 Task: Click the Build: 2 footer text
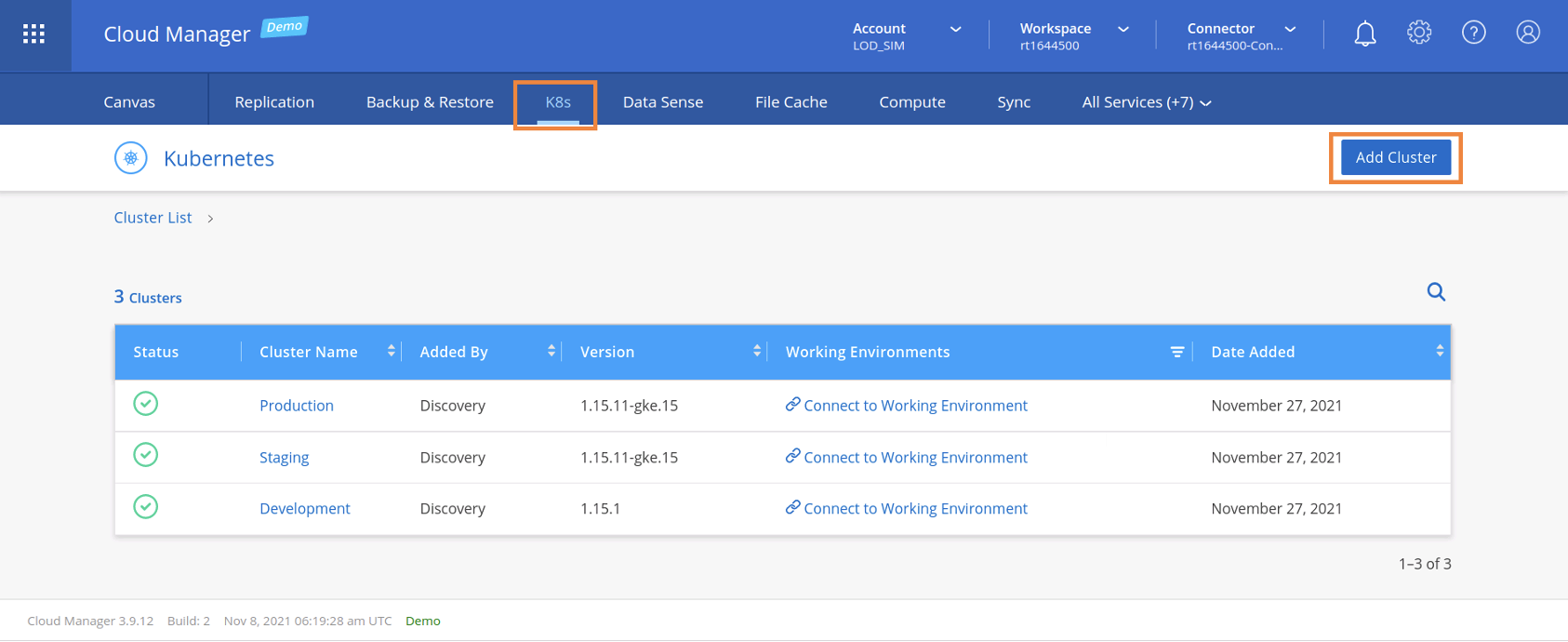click(189, 621)
